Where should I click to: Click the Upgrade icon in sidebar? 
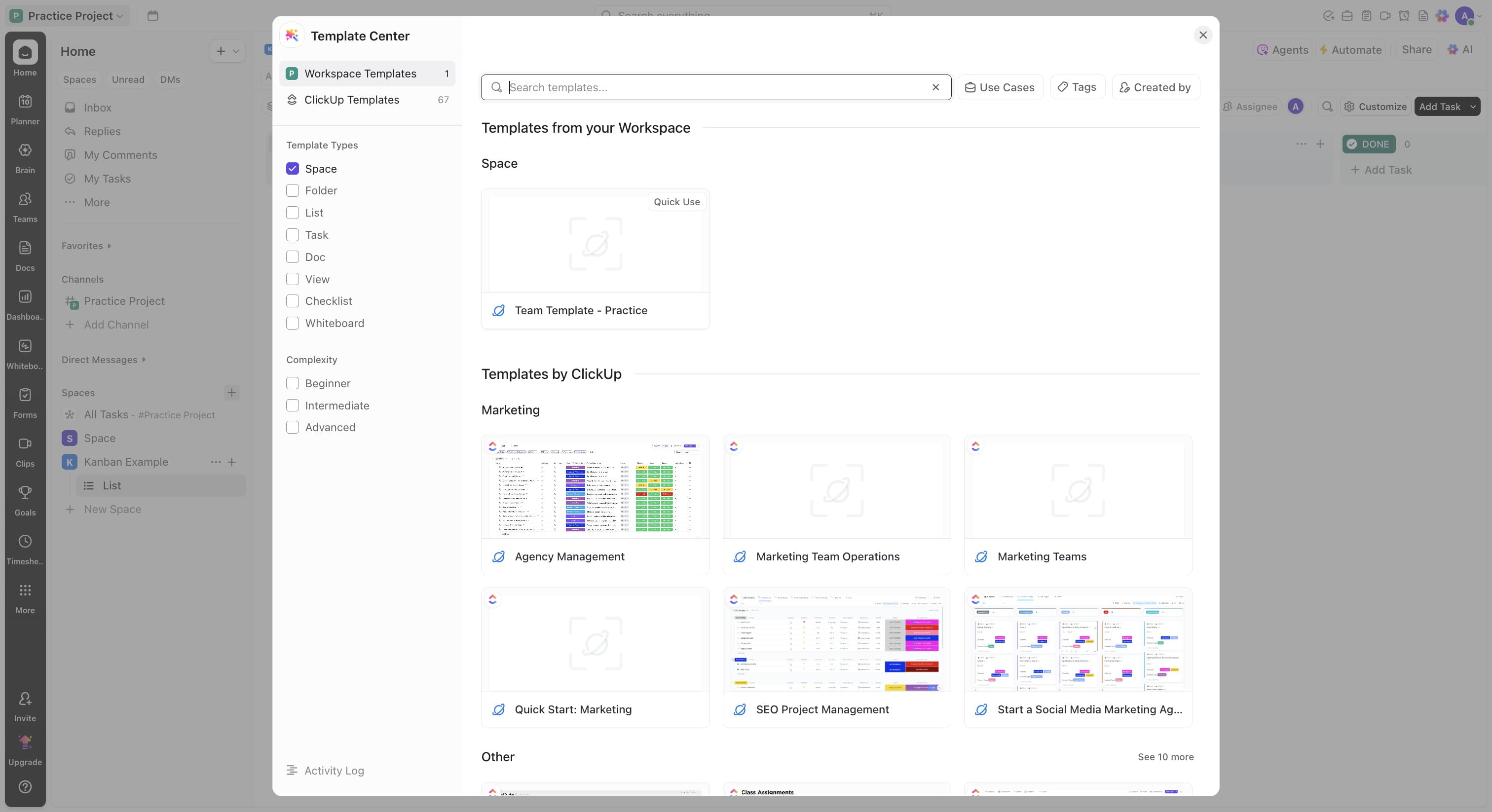pyautogui.click(x=25, y=742)
